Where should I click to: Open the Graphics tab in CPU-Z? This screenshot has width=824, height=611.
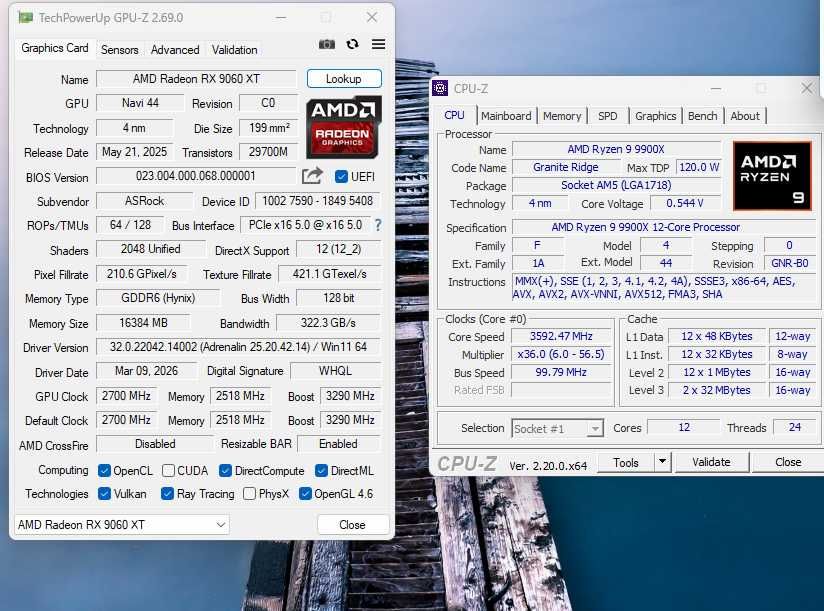[655, 116]
